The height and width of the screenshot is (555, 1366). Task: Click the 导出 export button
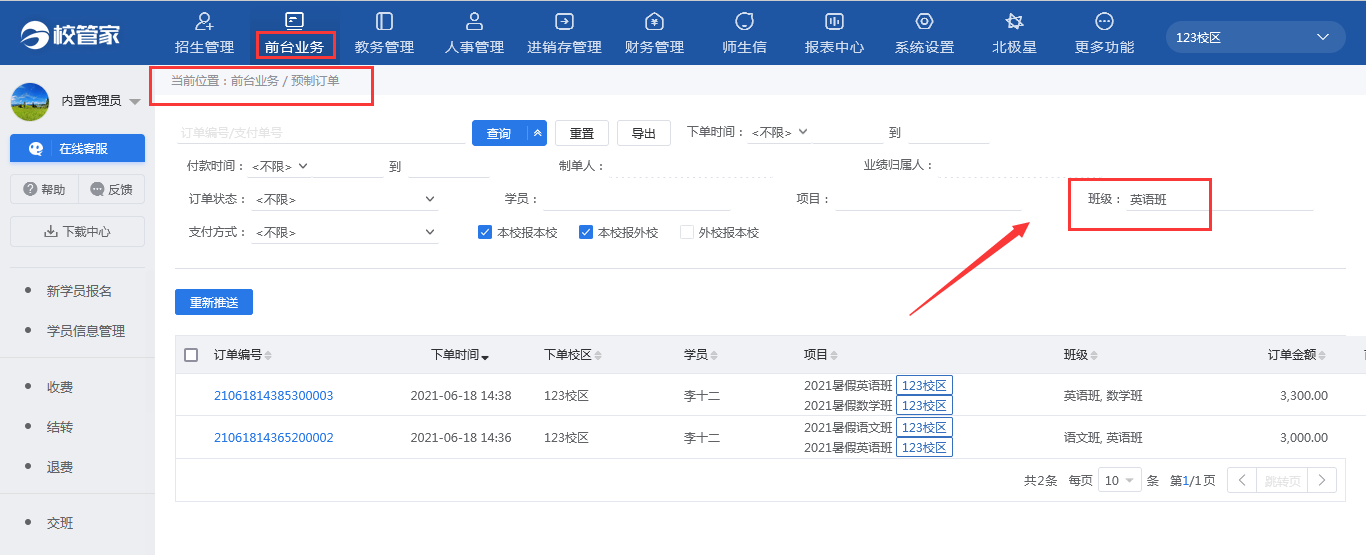(644, 133)
